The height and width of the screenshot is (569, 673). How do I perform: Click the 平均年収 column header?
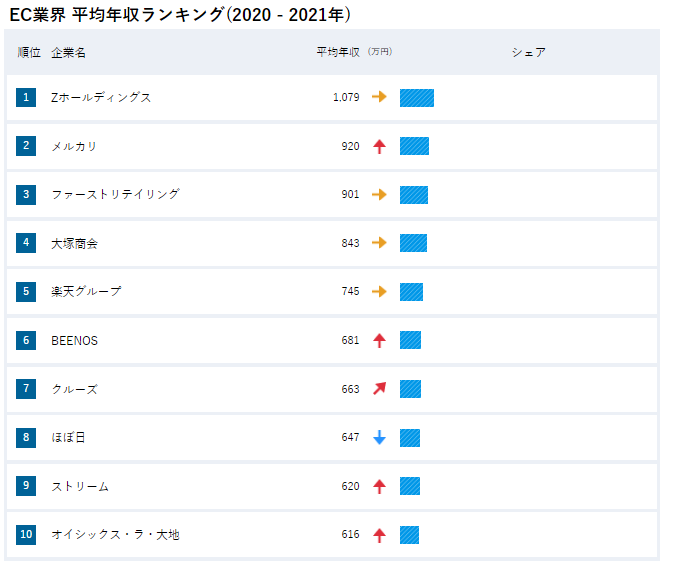(x=338, y=52)
